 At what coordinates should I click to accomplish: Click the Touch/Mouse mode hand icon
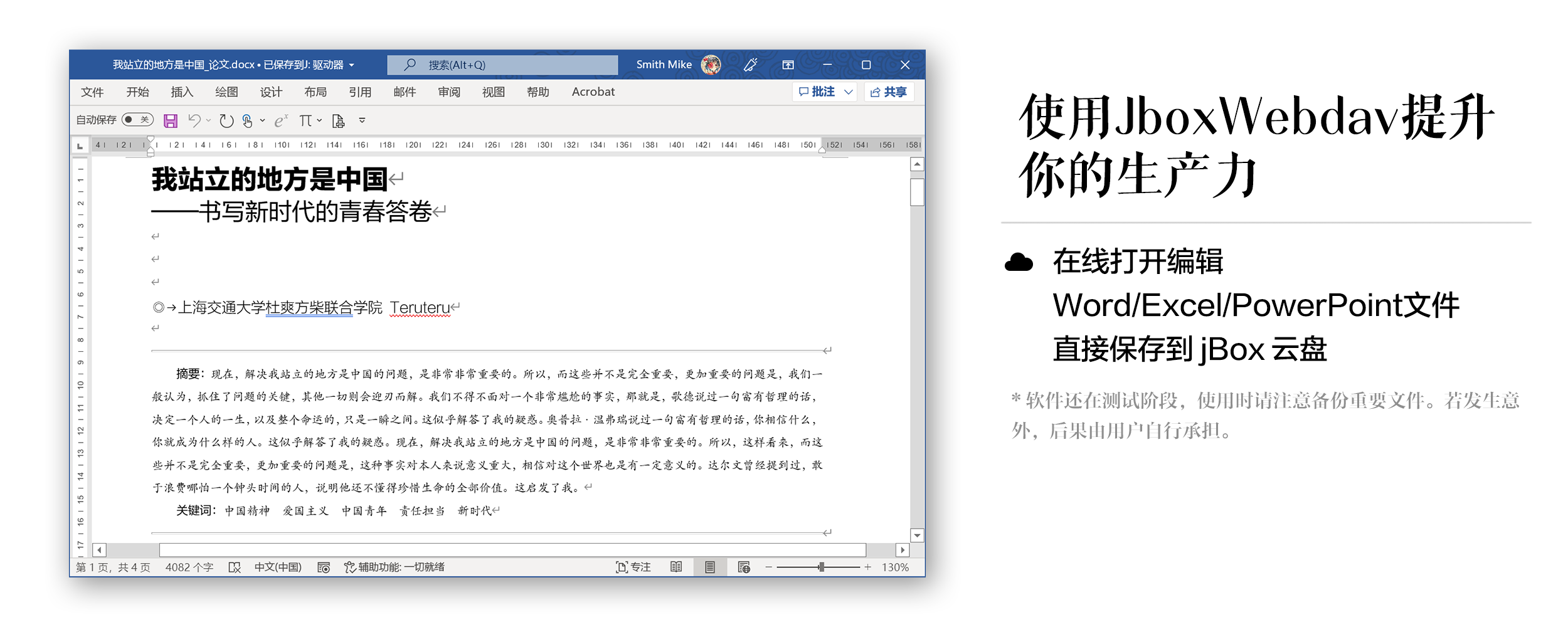click(x=248, y=120)
